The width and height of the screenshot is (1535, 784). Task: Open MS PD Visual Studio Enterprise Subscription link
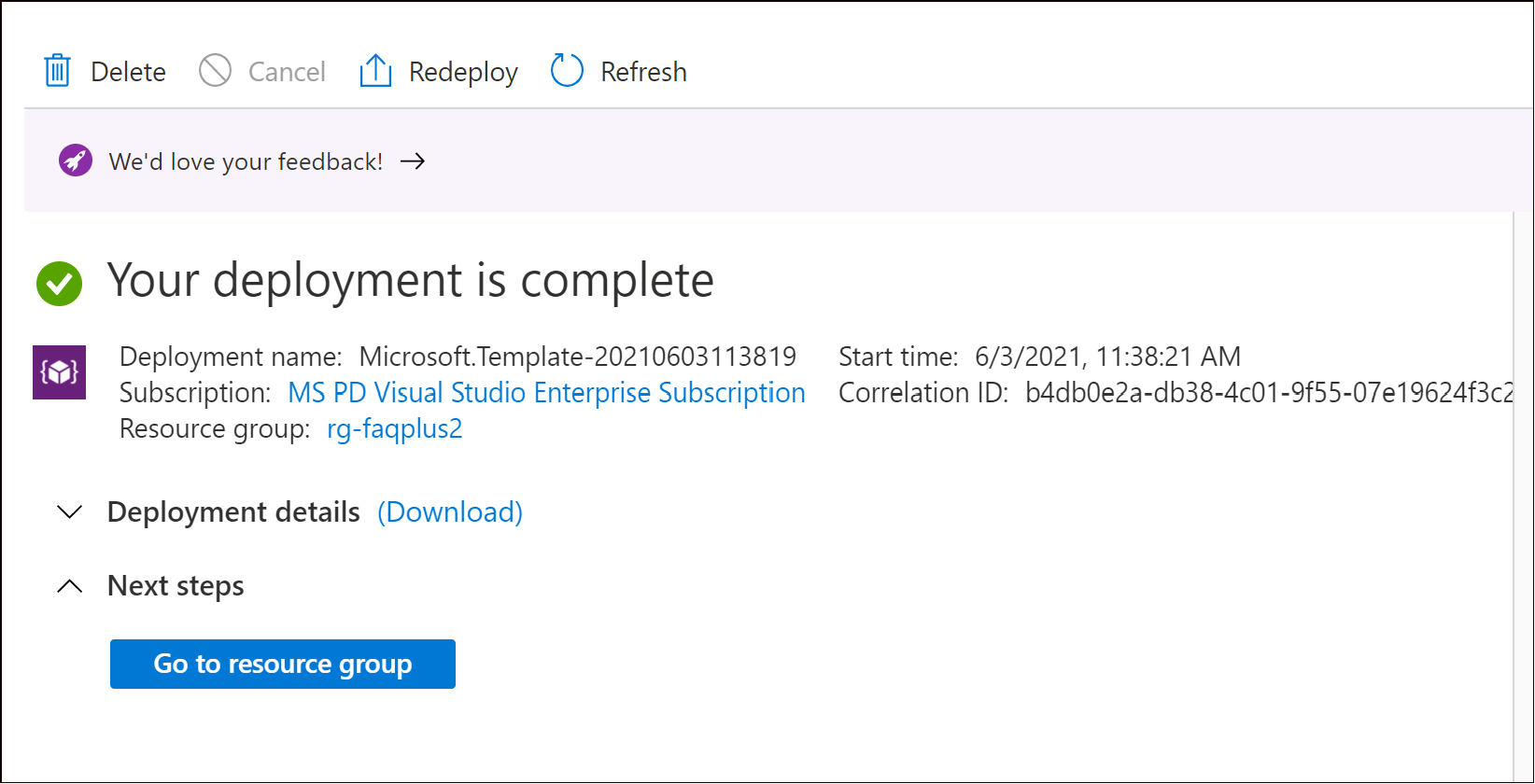click(546, 393)
